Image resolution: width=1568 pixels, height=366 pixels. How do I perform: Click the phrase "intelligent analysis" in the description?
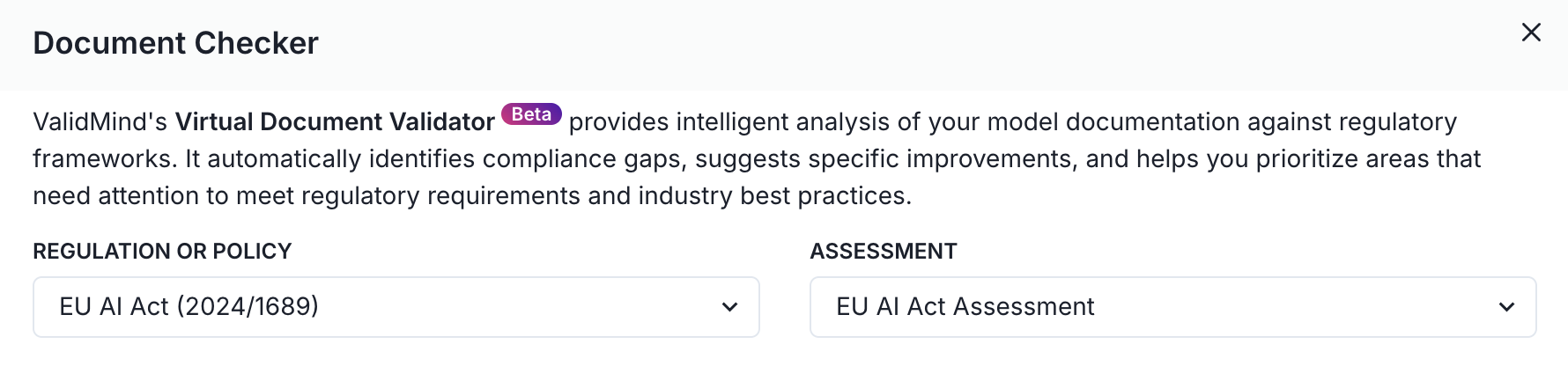point(783,122)
